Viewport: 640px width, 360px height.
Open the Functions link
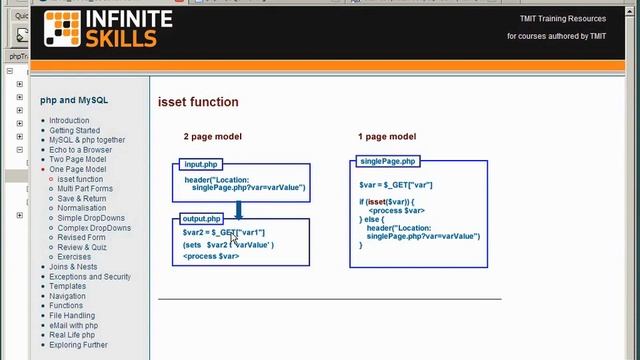coord(66,305)
